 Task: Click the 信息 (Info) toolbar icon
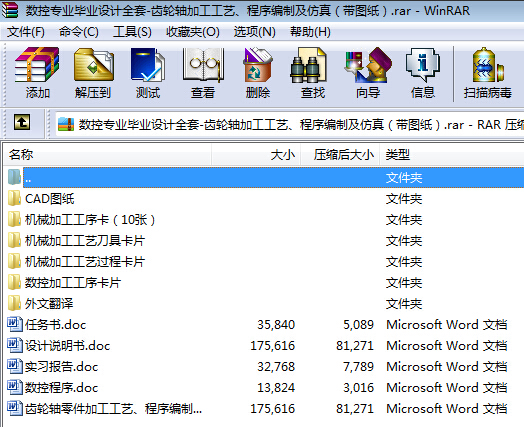423,65
